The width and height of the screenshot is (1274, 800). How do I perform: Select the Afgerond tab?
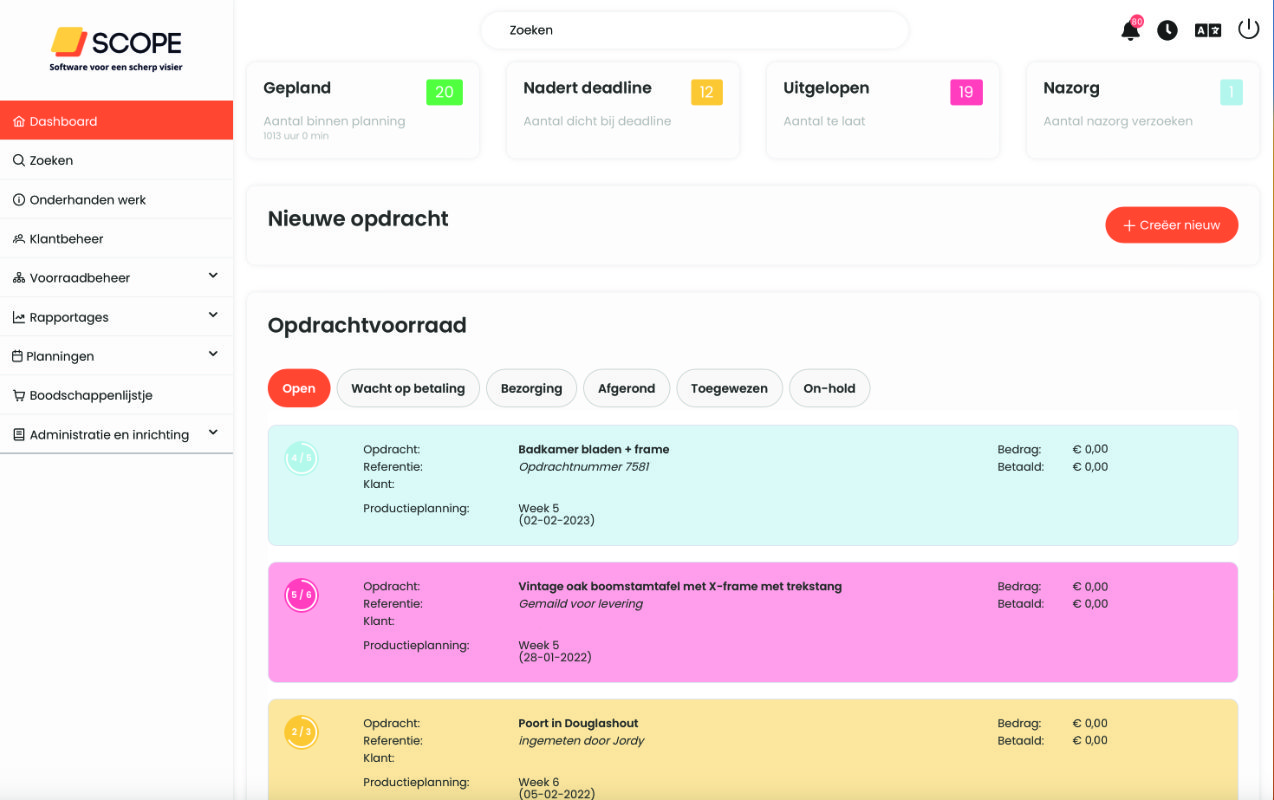pos(626,389)
